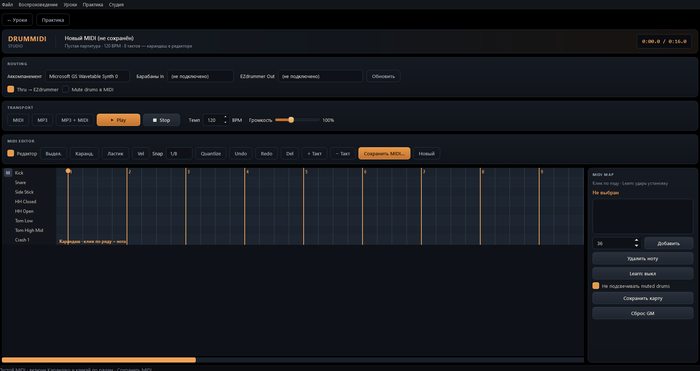Click the Обновить button

tap(383, 76)
